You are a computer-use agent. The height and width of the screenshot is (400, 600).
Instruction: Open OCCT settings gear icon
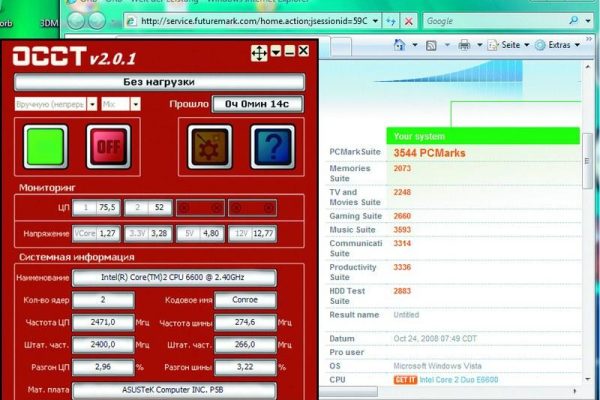(x=210, y=146)
